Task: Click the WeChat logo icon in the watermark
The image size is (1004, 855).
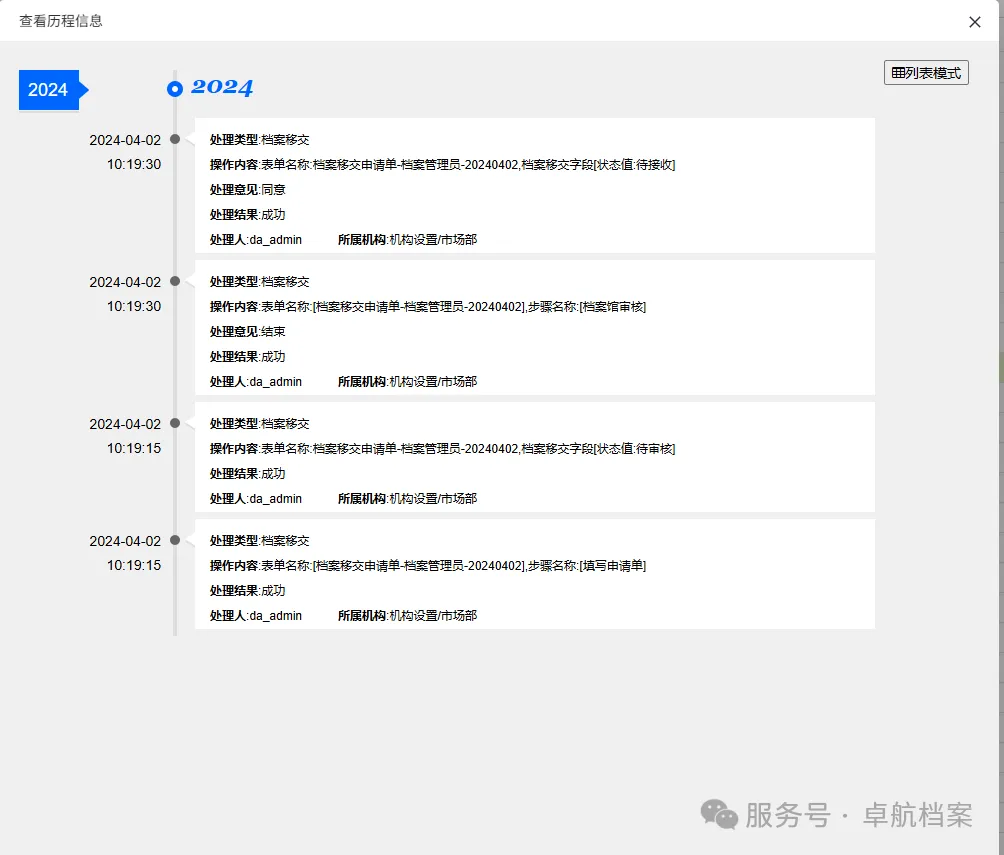Action: pyautogui.click(x=719, y=814)
